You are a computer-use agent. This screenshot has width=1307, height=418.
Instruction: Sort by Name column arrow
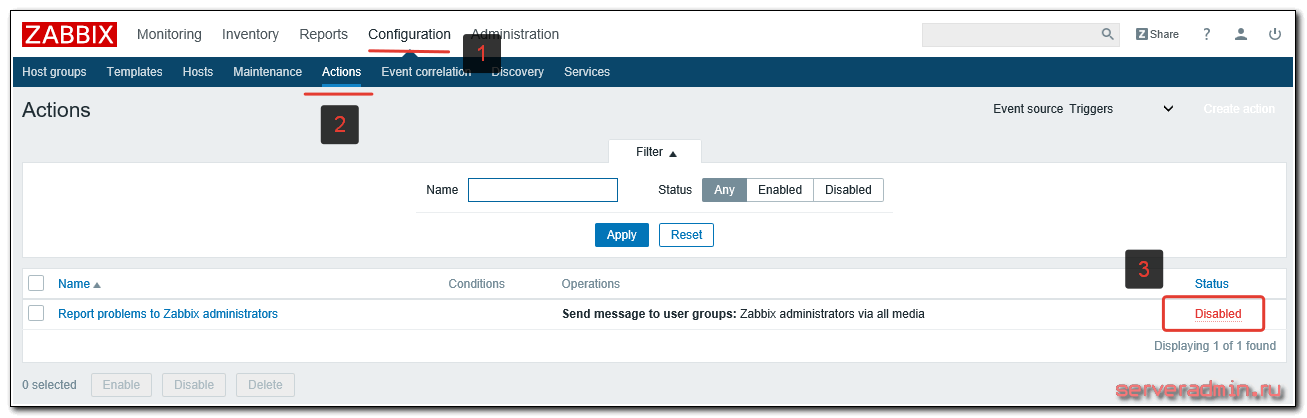97,285
